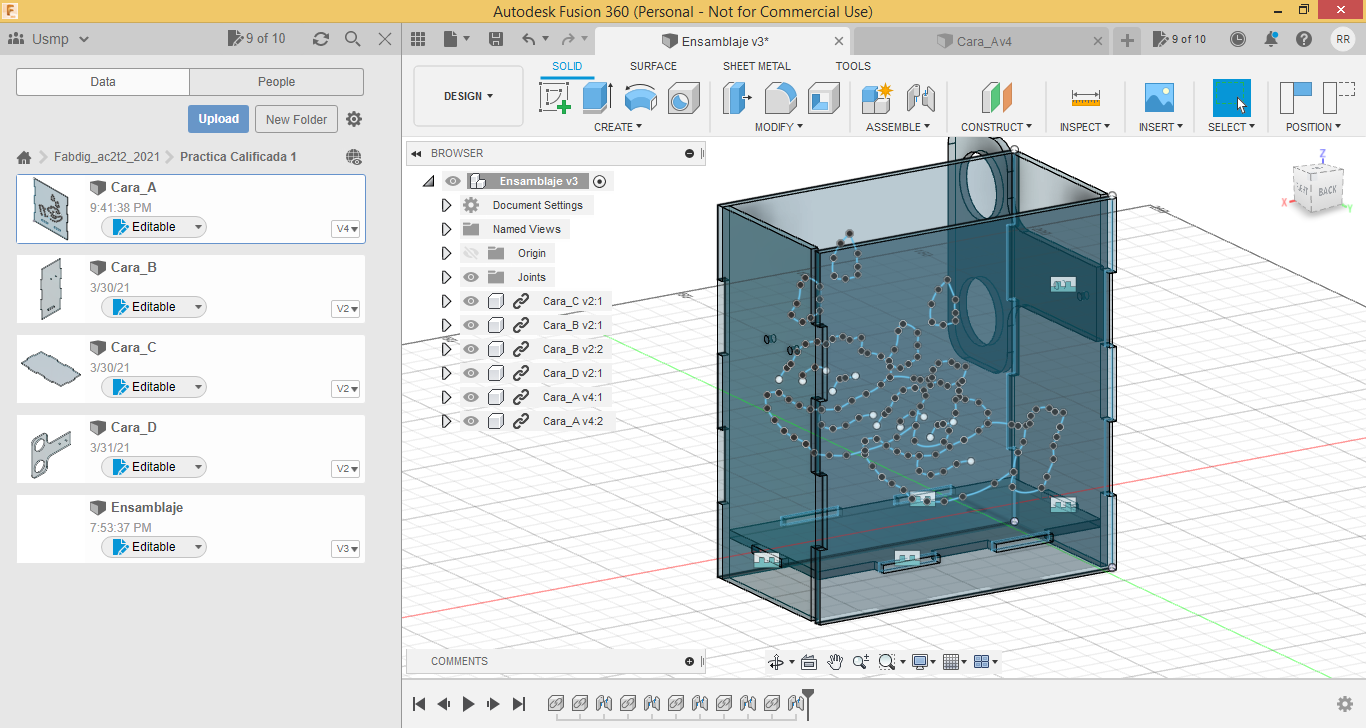Viewport: 1366px width, 728px height.
Task: Activate the Ensamblaje v3 radio button
Action: point(599,181)
